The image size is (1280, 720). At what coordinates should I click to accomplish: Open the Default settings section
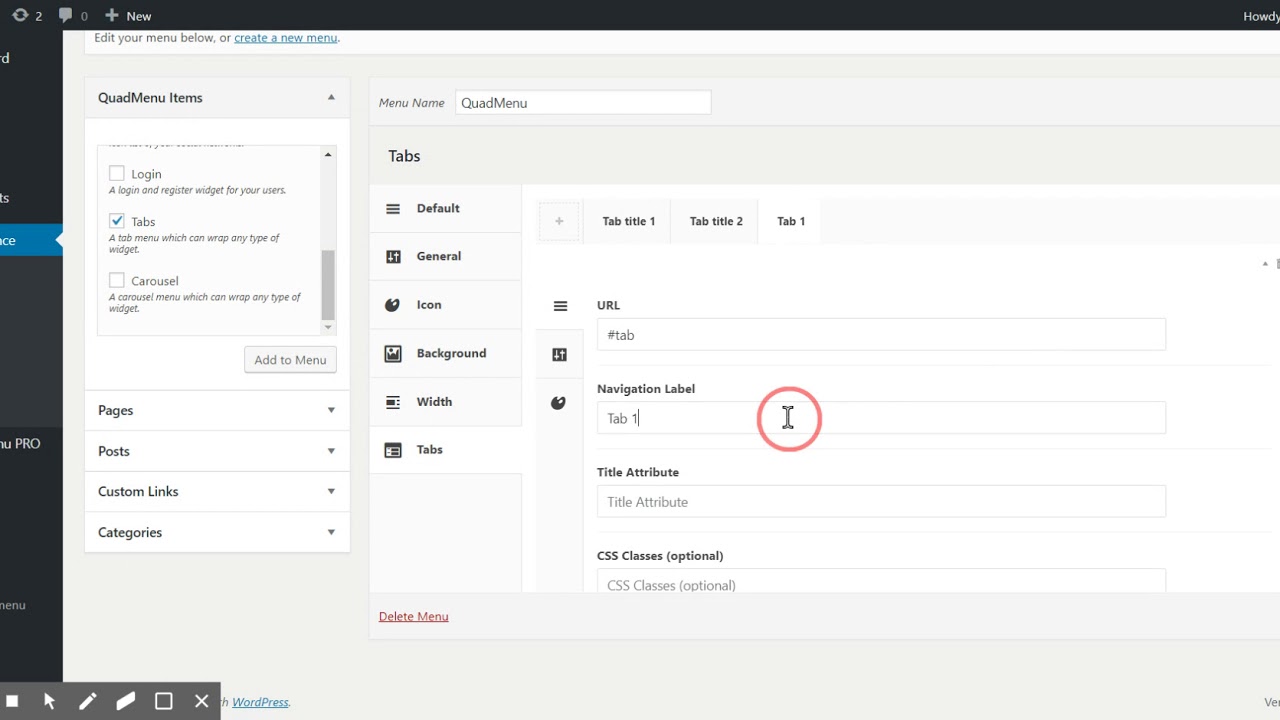(445, 208)
